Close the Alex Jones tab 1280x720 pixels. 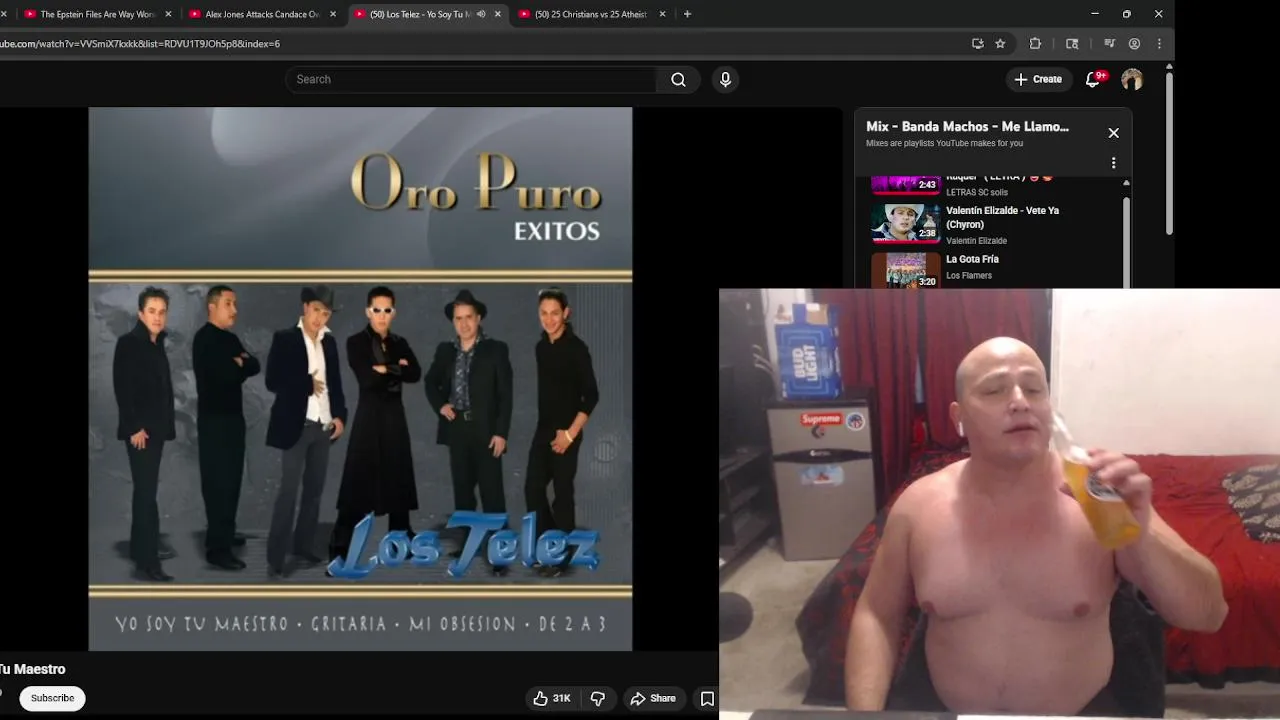pyautogui.click(x=333, y=14)
